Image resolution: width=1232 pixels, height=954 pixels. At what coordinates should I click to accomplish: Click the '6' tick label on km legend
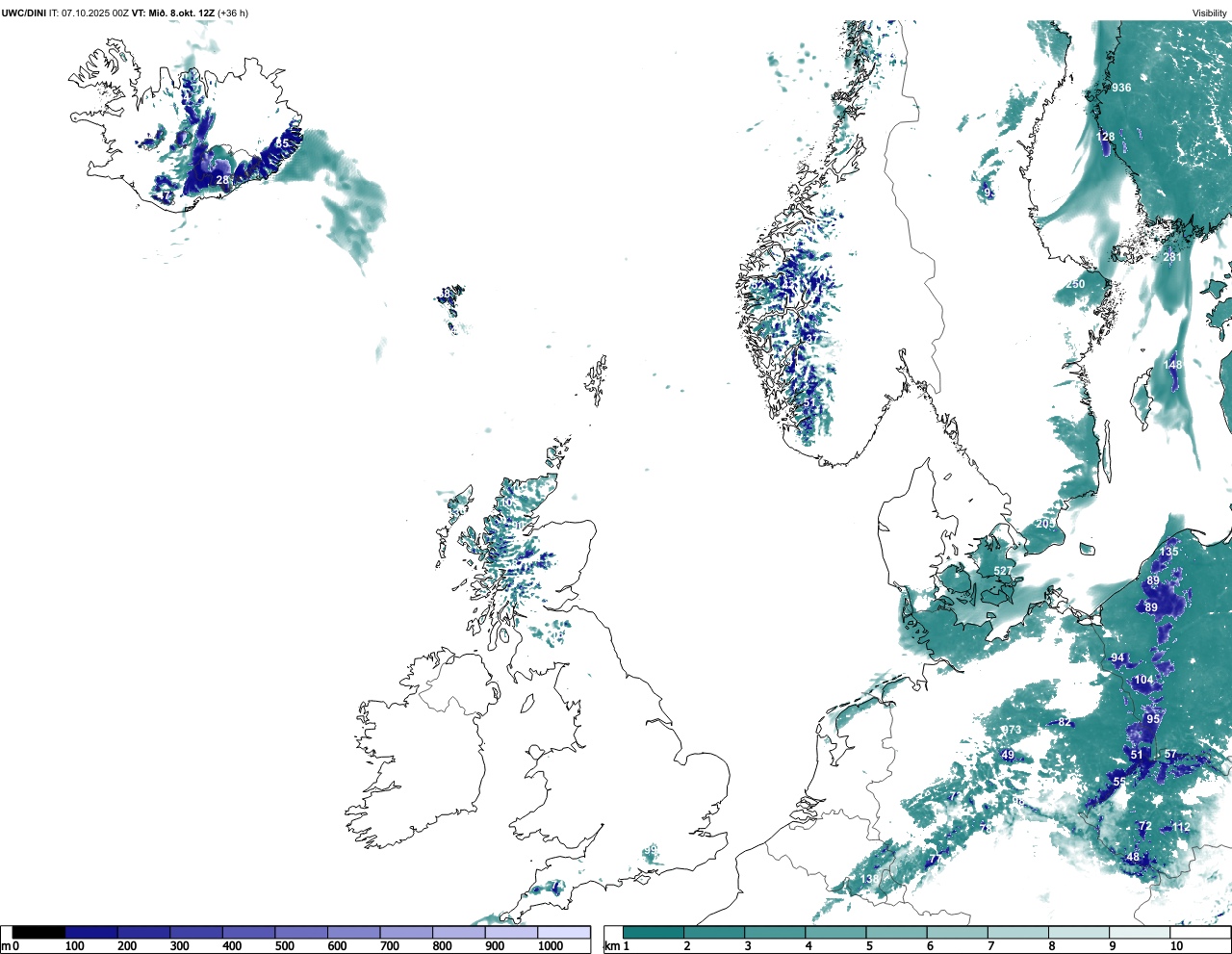pos(930,946)
